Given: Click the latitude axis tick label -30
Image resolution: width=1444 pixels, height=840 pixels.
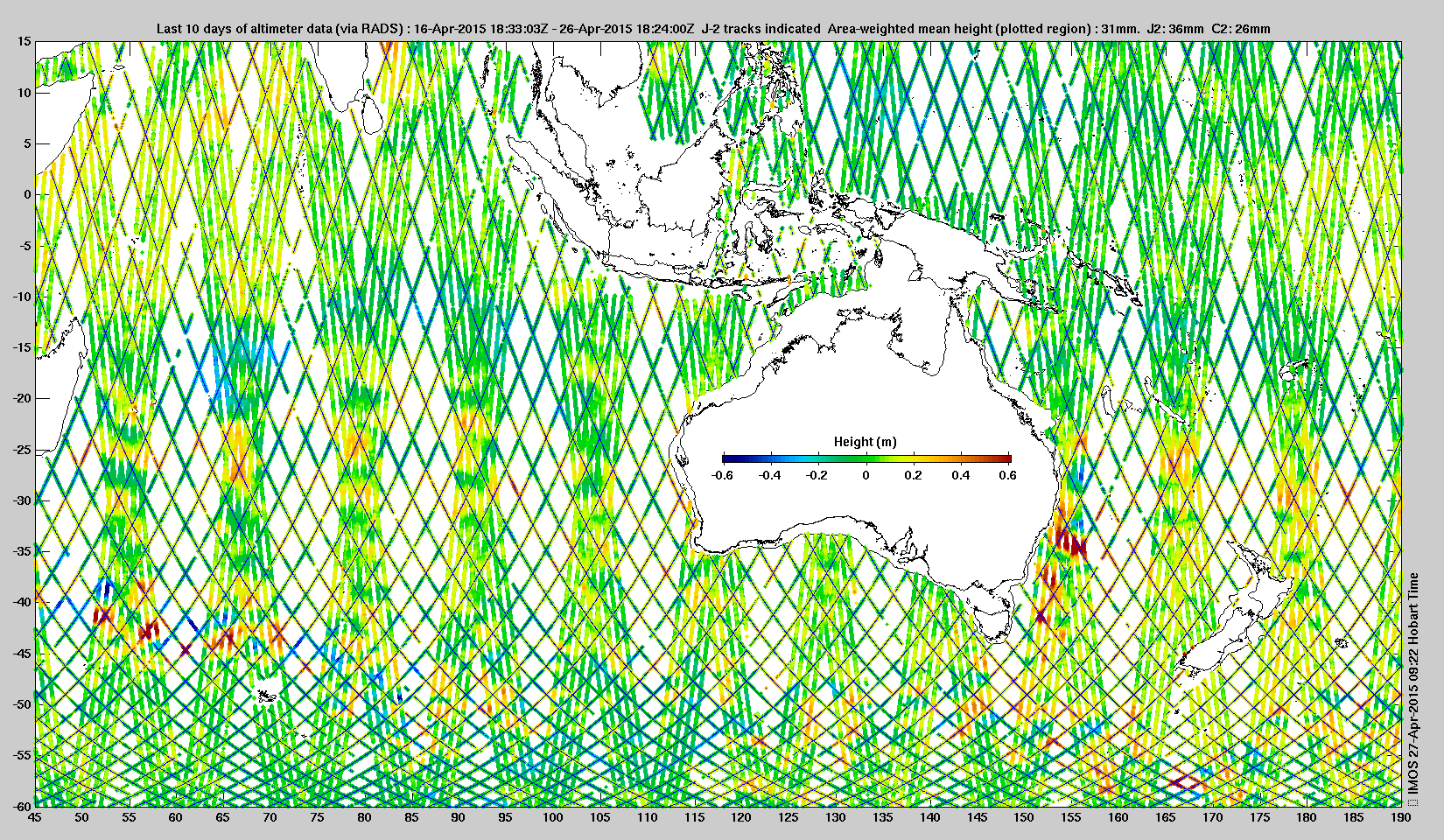Looking at the screenshot, I should tap(21, 500).
